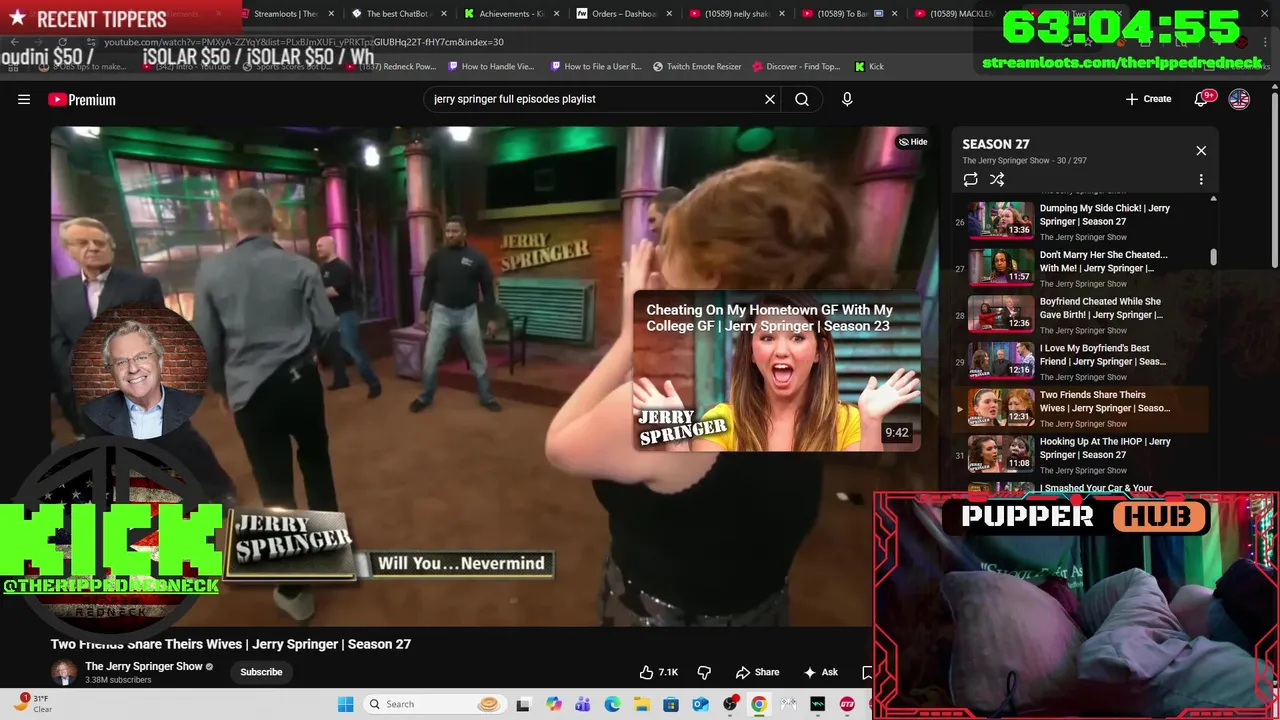Hide the end screen suggestions with Hide
Image resolution: width=1280 pixels, height=720 pixels.
coord(913,142)
